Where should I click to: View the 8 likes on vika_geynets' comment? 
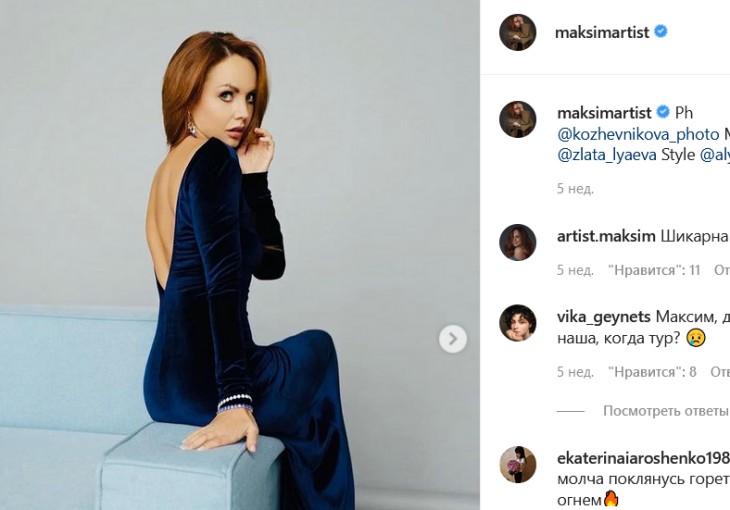[652, 372]
